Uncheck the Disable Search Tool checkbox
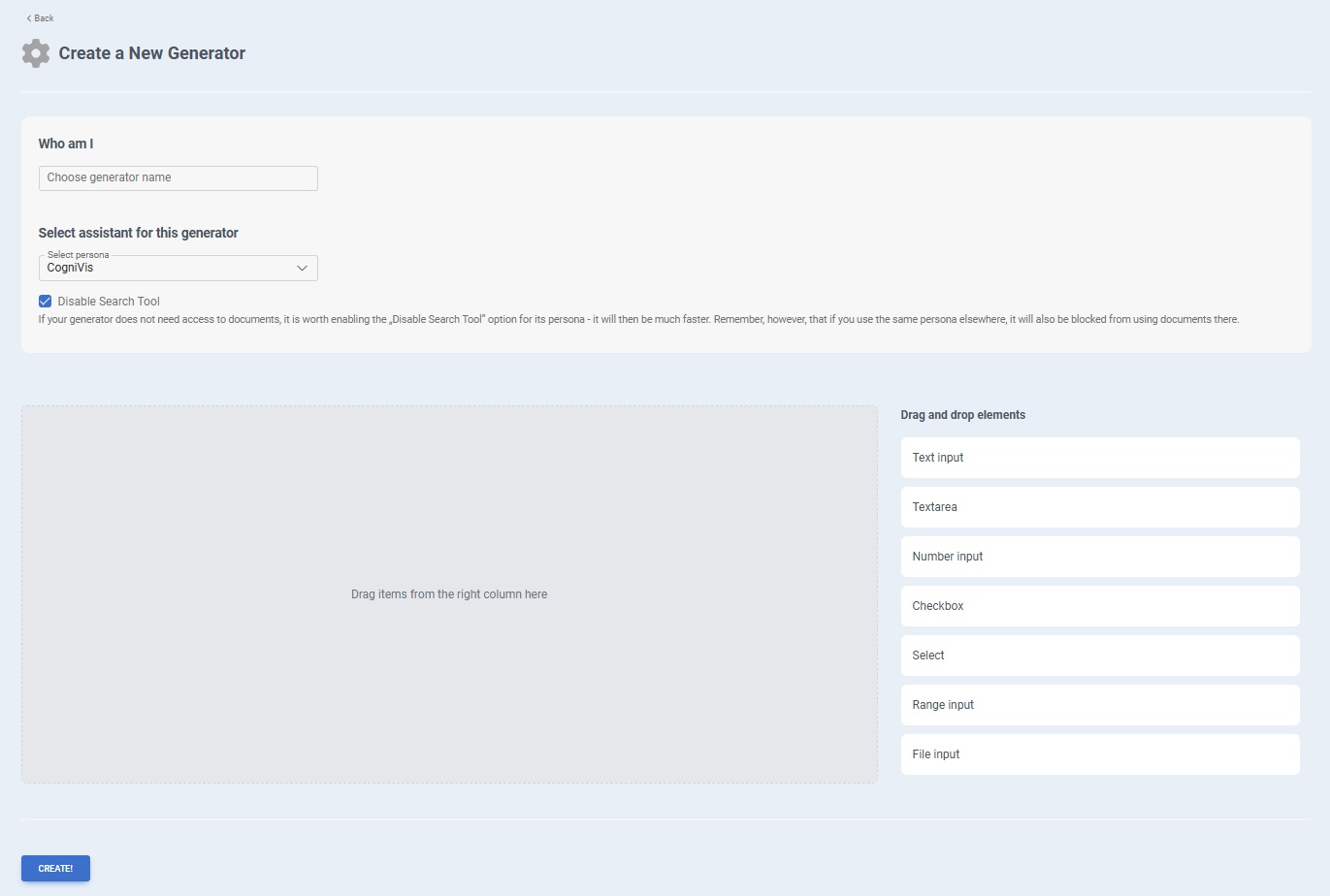The height and width of the screenshot is (896, 1330). point(45,302)
